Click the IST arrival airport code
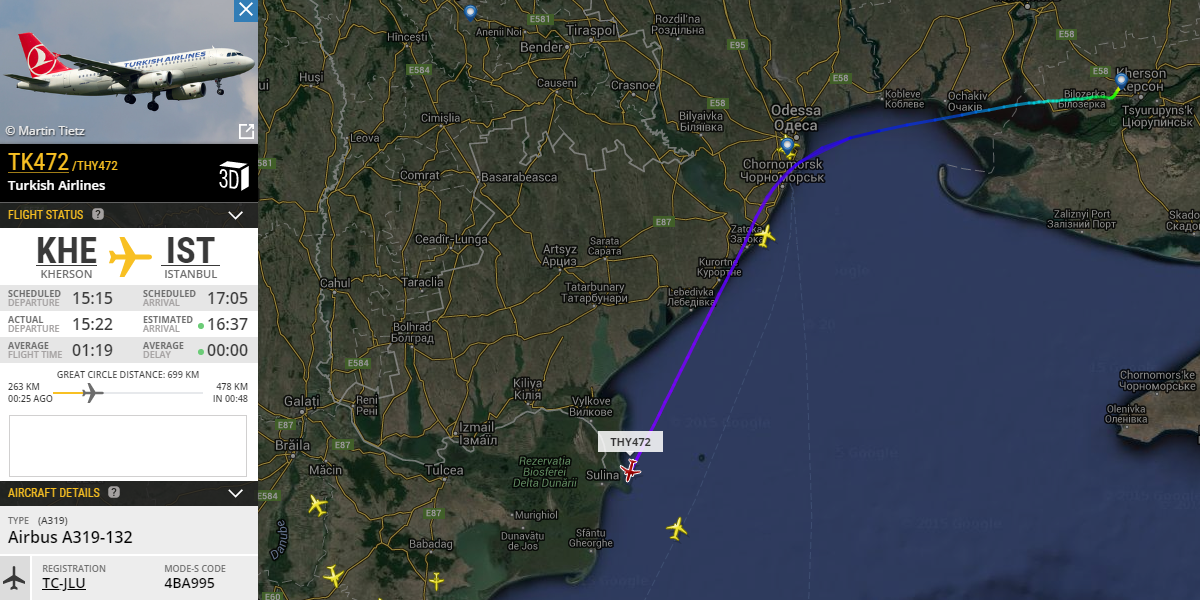This screenshot has width=1200, height=600. pyautogui.click(x=191, y=250)
